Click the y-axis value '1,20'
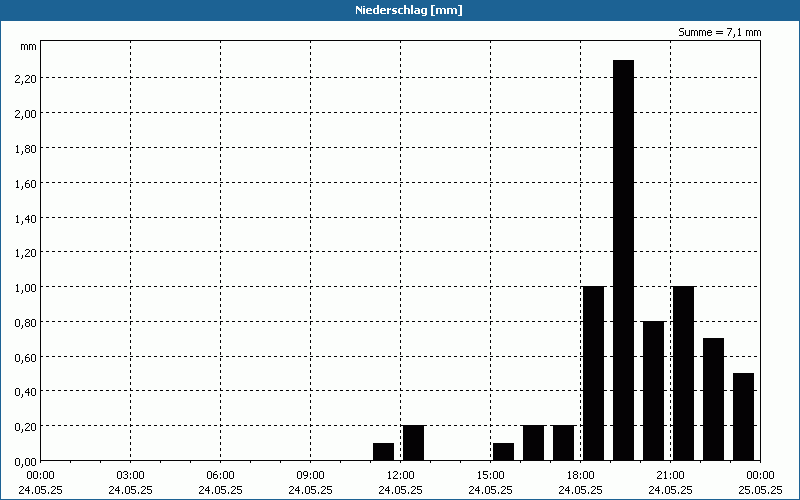Viewport: 800px width, 500px height. point(26,253)
